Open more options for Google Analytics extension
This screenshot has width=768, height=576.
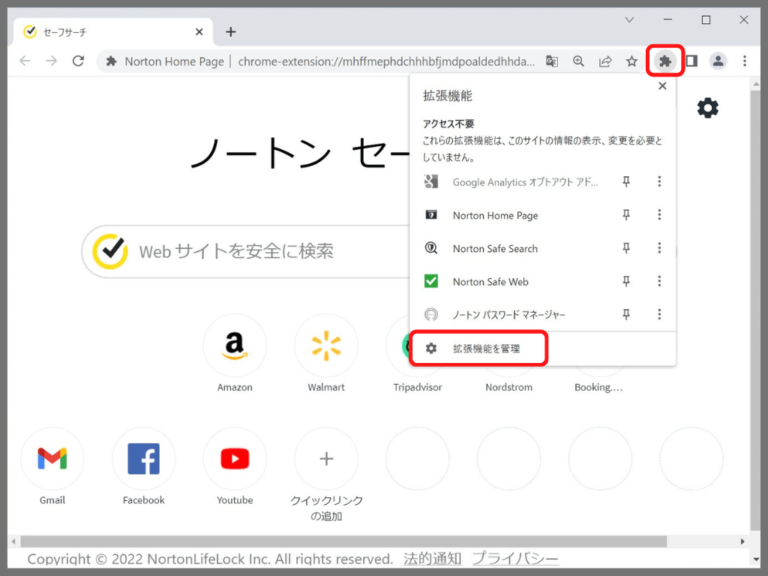[659, 182]
